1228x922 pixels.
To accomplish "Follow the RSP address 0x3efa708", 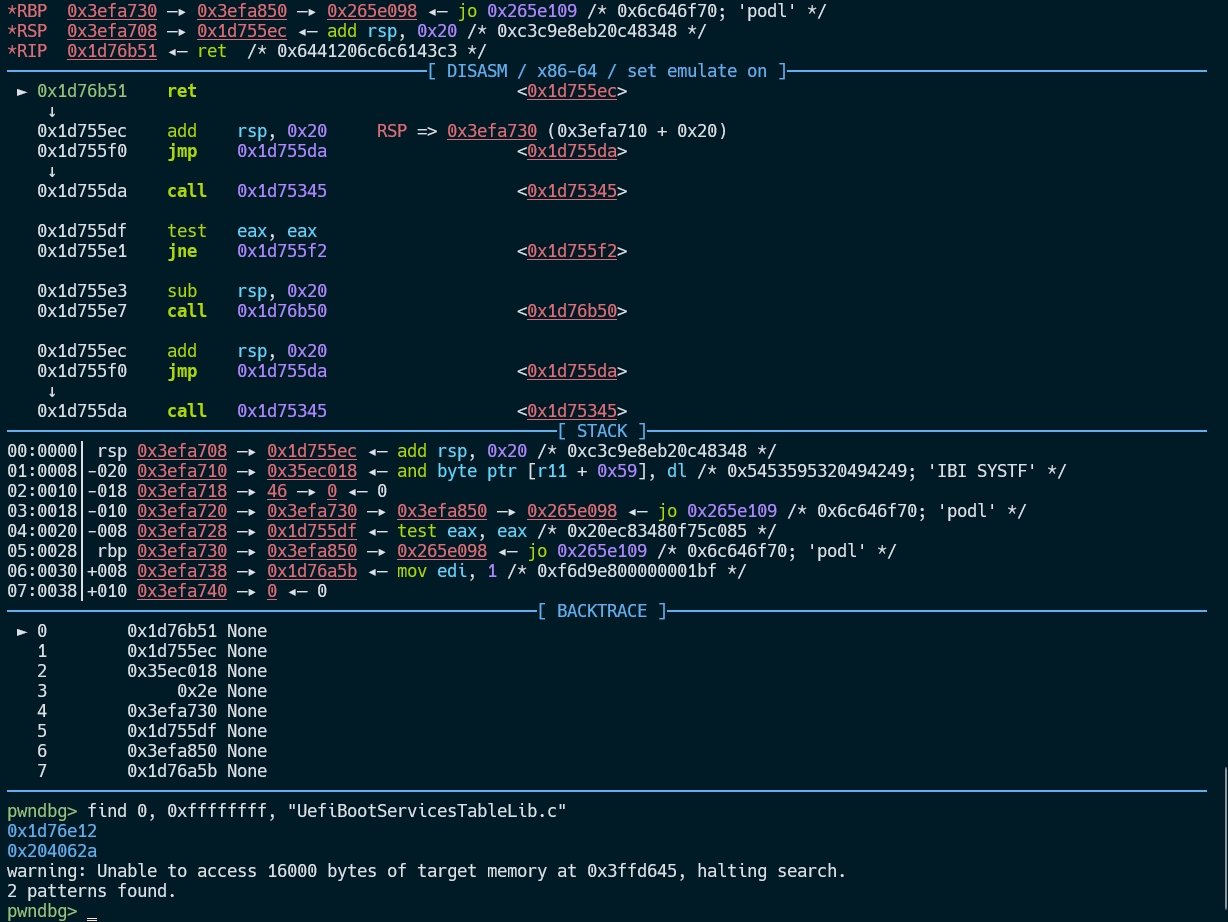I will (112, 31).
